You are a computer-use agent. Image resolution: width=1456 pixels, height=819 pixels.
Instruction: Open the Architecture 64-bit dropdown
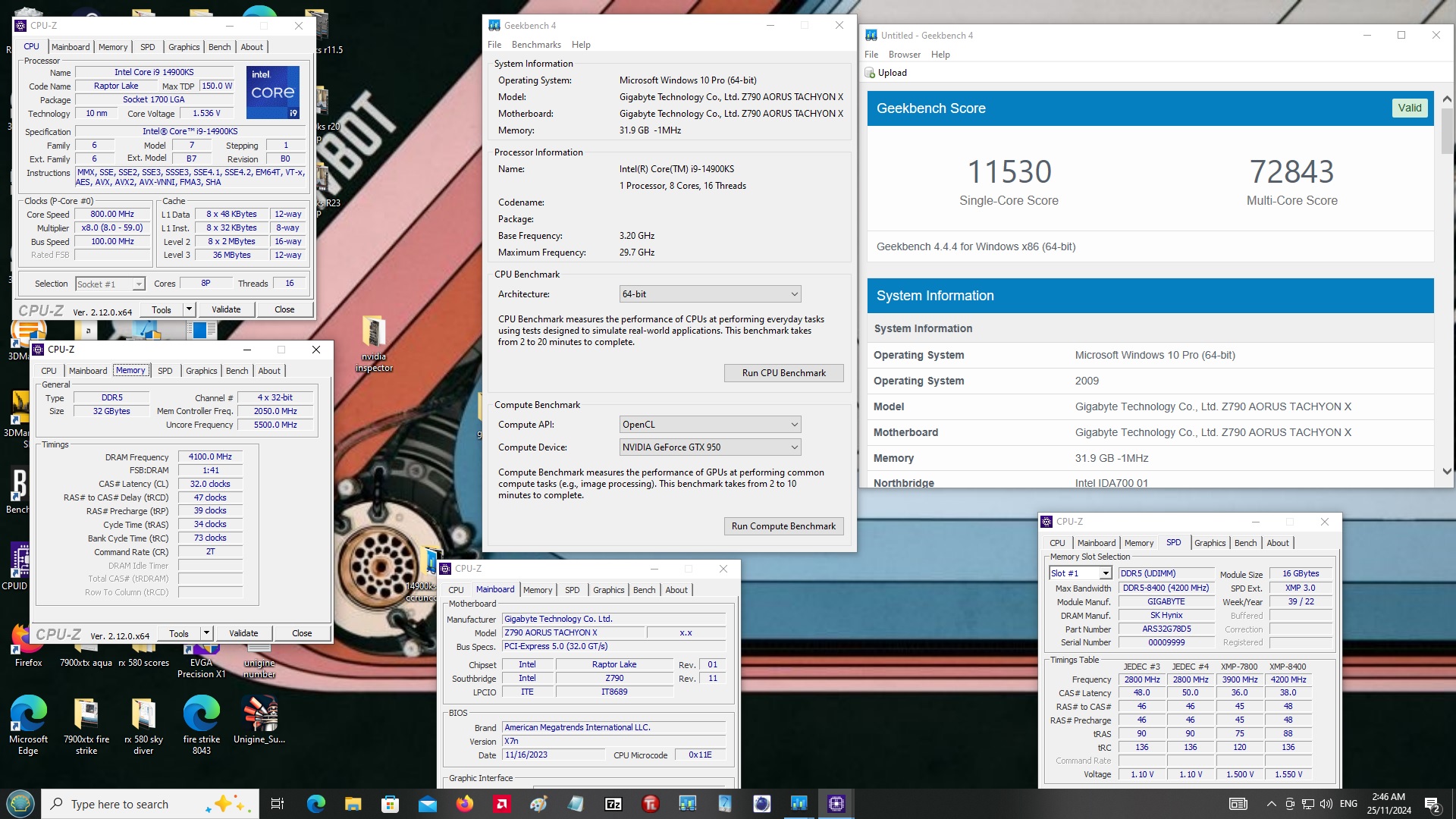[x=710, y=294]
